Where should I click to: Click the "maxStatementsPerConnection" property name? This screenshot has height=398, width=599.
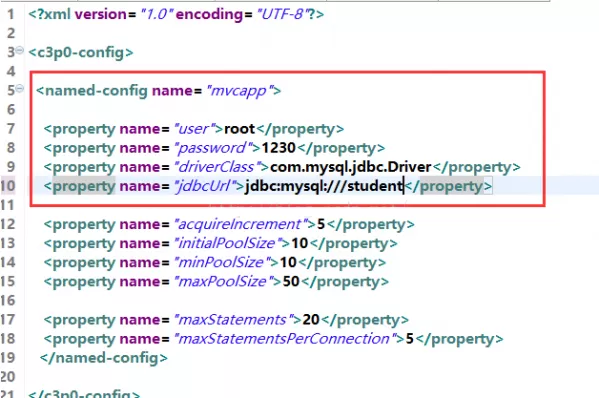285,339
